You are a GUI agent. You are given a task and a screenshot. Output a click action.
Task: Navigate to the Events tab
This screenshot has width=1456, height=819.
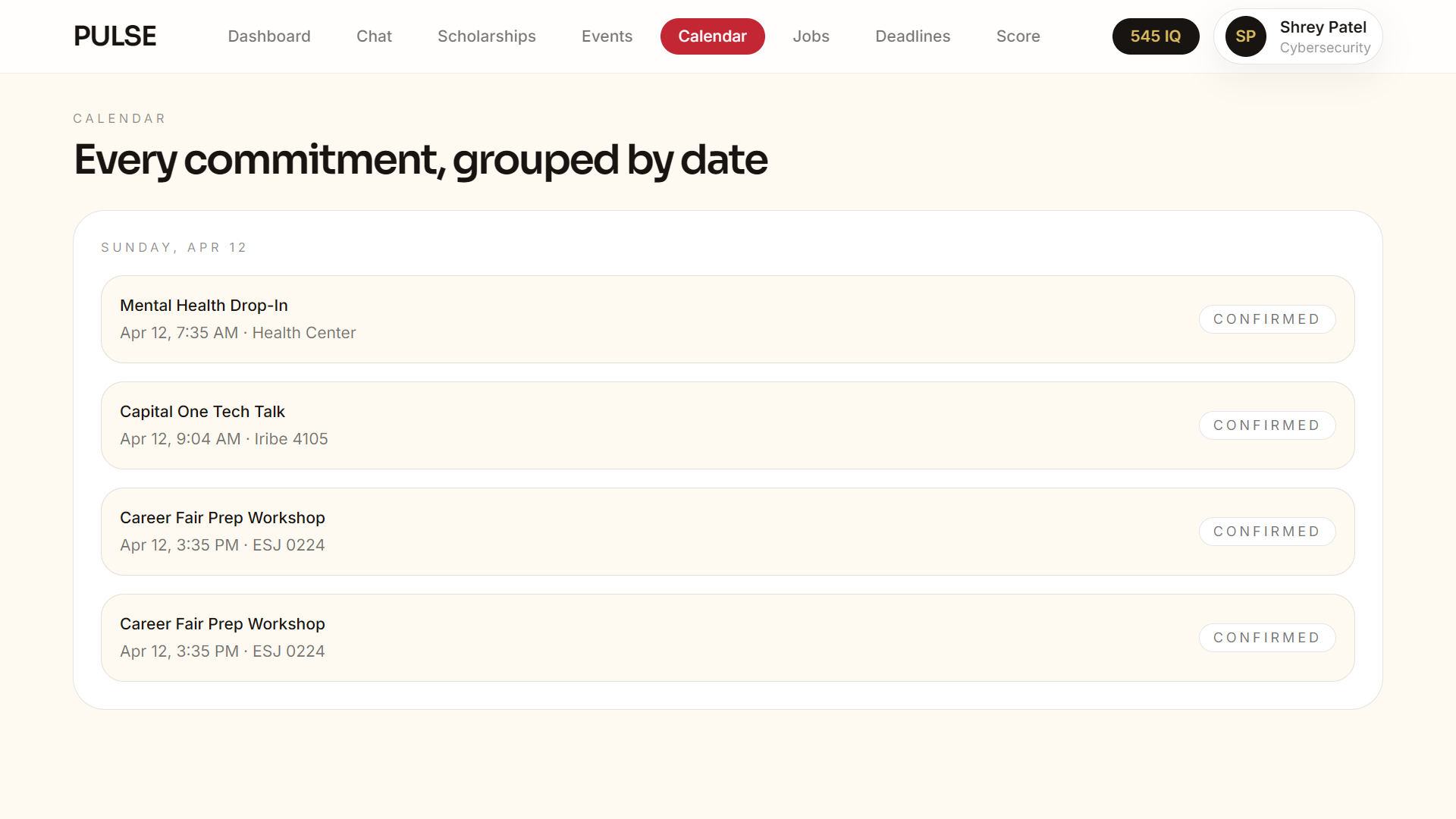click(x=607, y=36)
